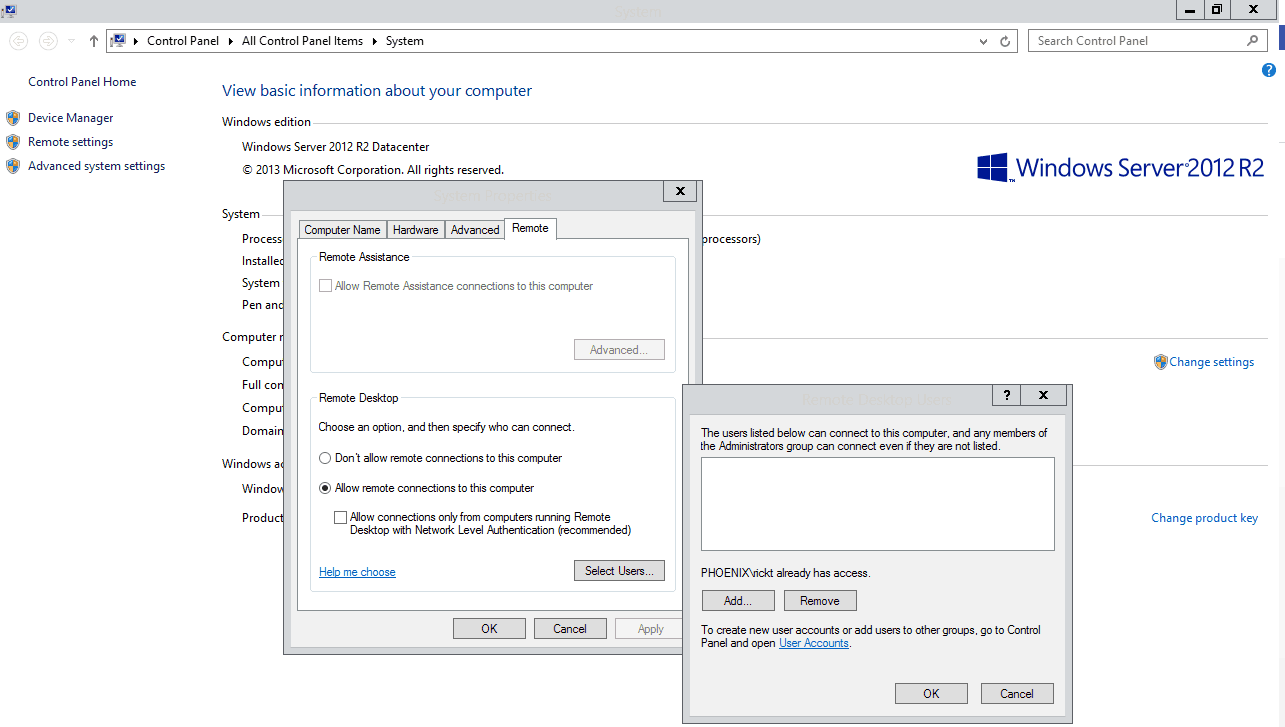Screen dimensions: 1285x727
Task: Open help via blue question mark icon
Action: click(1269, 70)
